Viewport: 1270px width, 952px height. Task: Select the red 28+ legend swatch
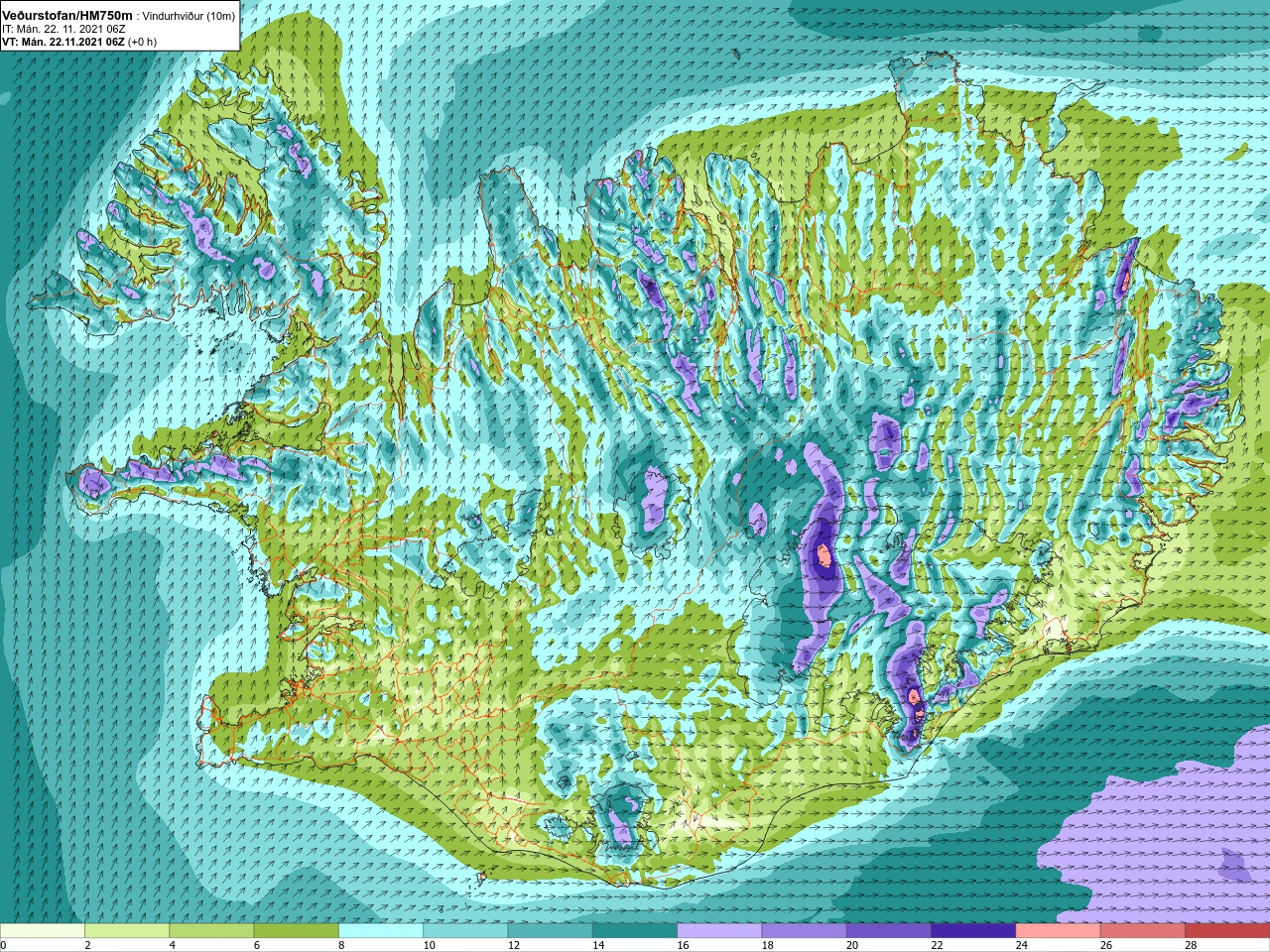(x=1227, y=931)
